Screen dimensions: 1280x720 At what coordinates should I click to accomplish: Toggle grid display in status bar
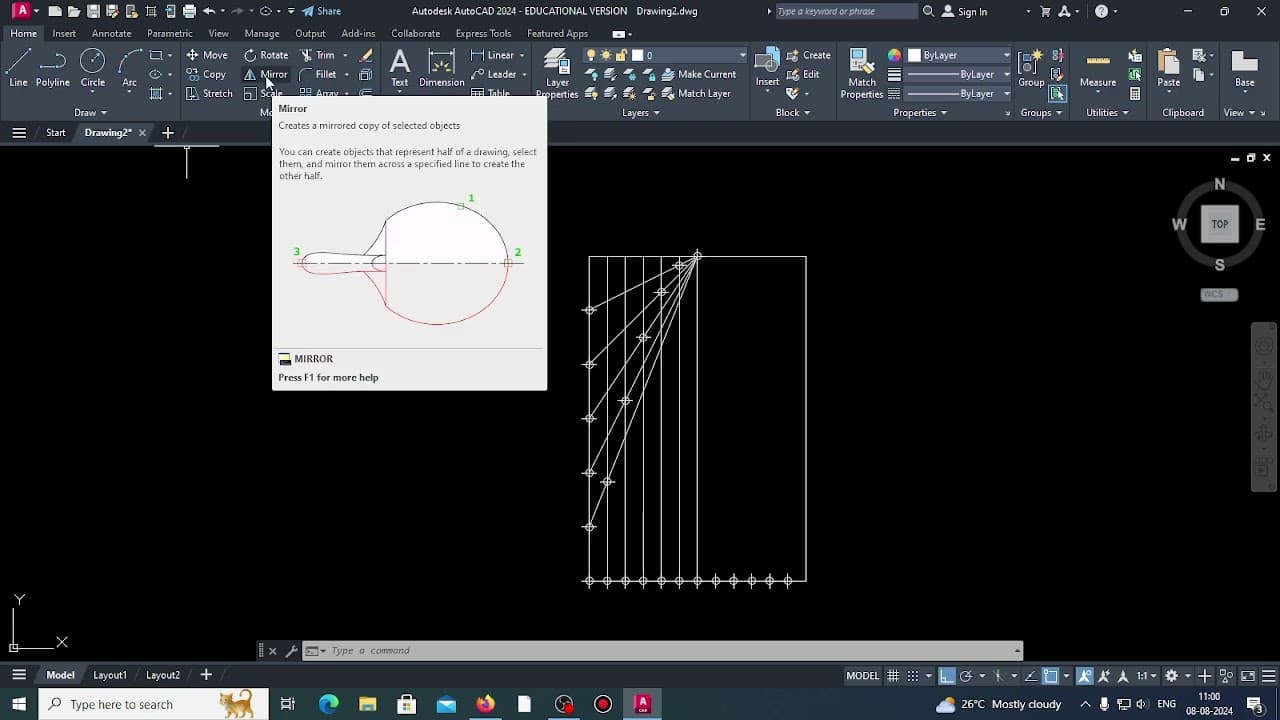893,676
